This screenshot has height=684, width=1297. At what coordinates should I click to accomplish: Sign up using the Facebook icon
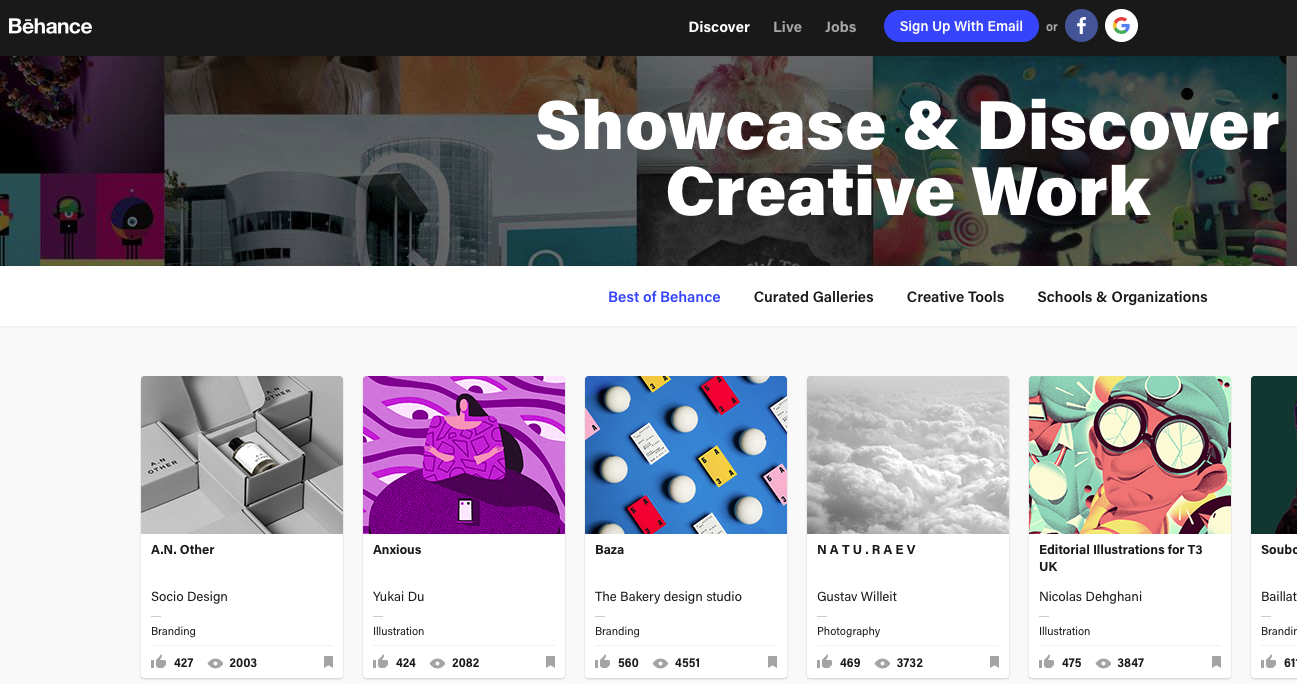pyautogui.click(x=1081, y=26)
